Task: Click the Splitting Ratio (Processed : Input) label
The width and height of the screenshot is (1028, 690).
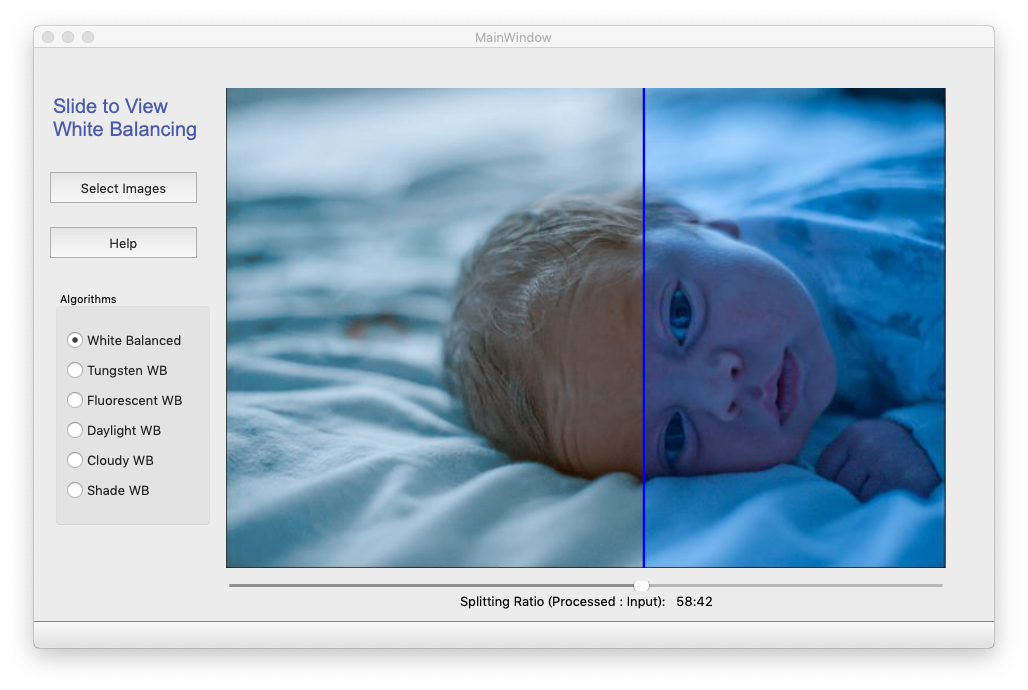Action: (x=563, y=601)
